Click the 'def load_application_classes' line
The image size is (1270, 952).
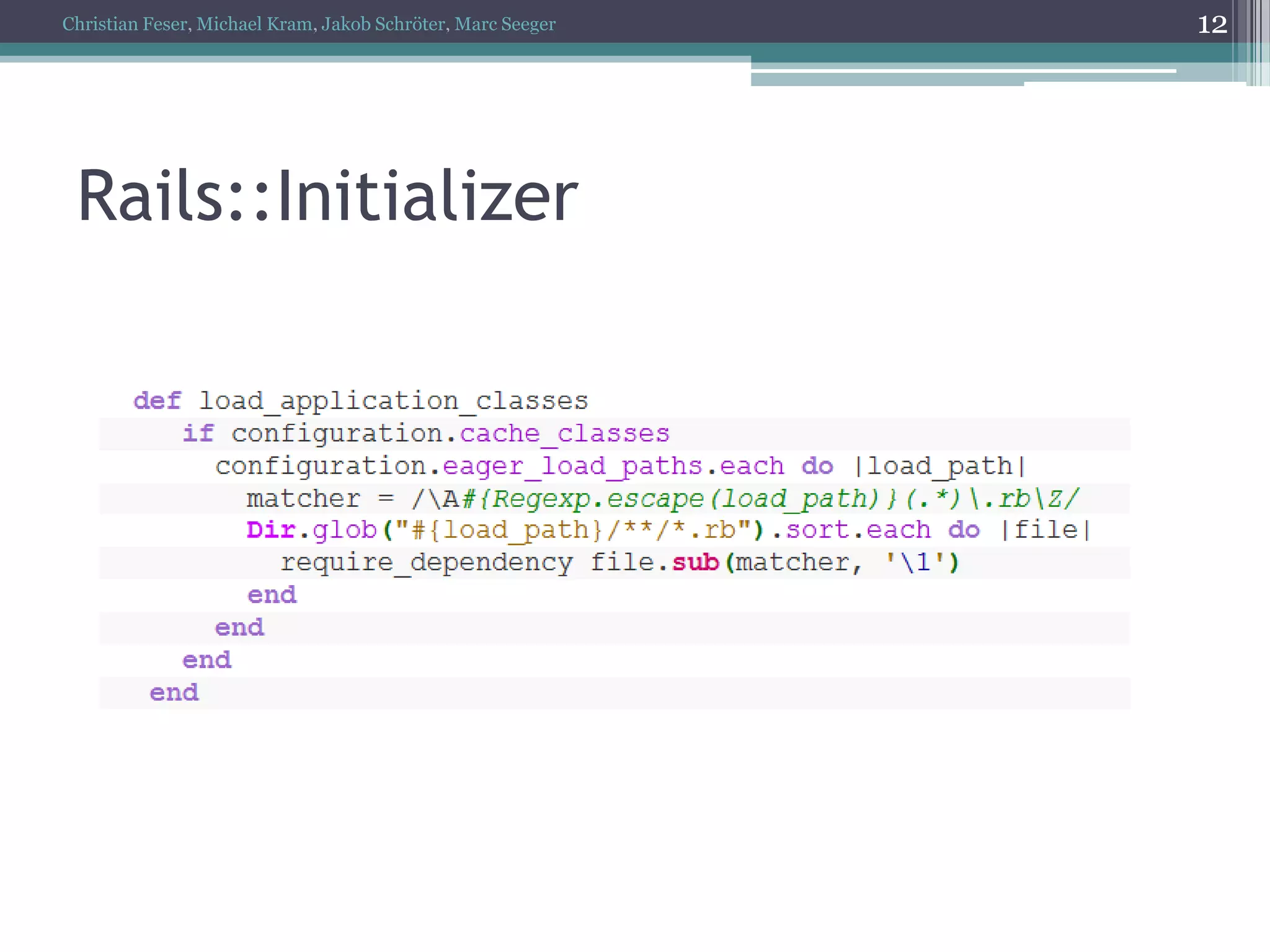pyautogui.click(x=361, y=401)
